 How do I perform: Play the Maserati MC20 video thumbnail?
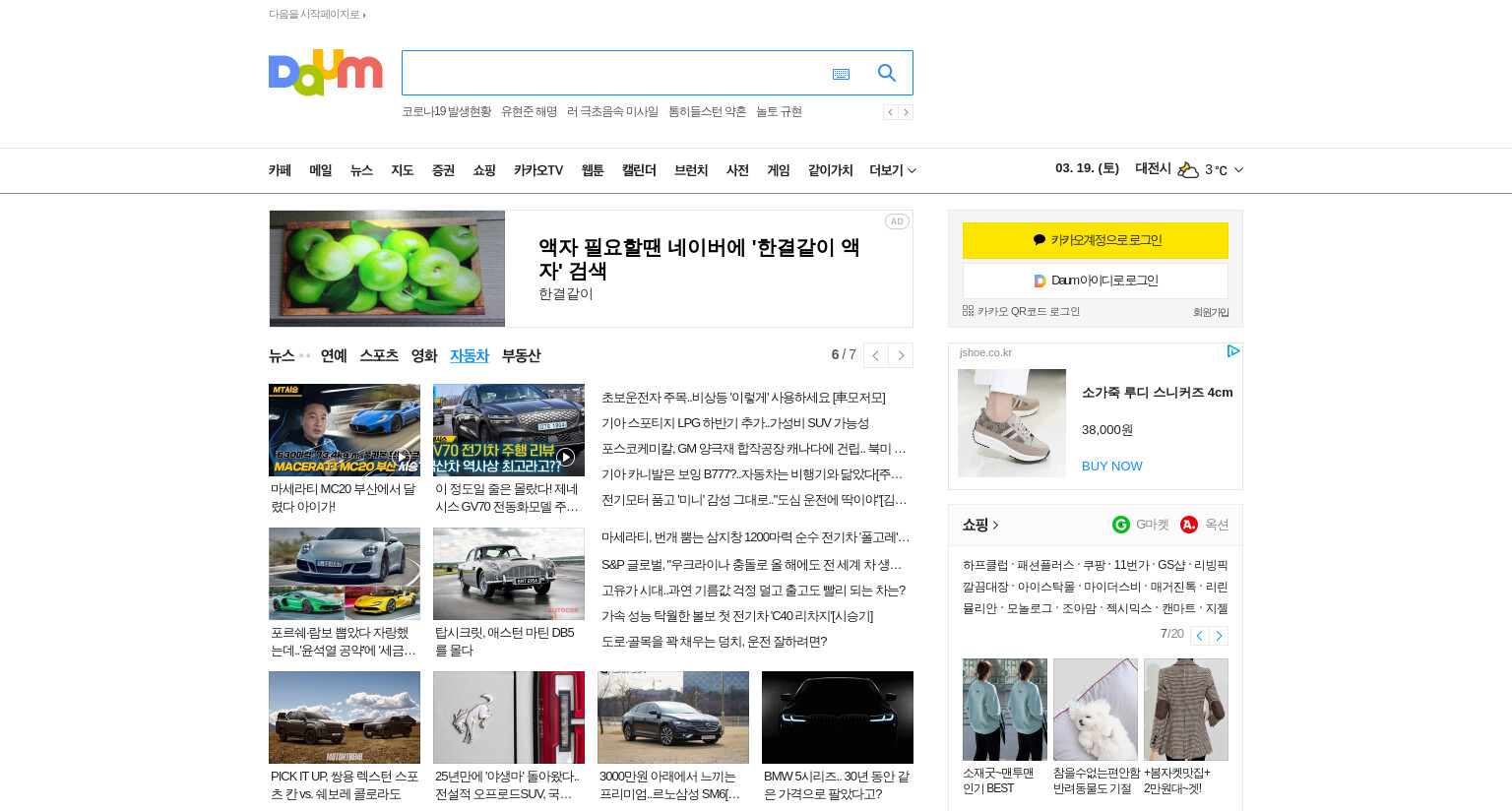pyautogui.click(x=345, y=430)
